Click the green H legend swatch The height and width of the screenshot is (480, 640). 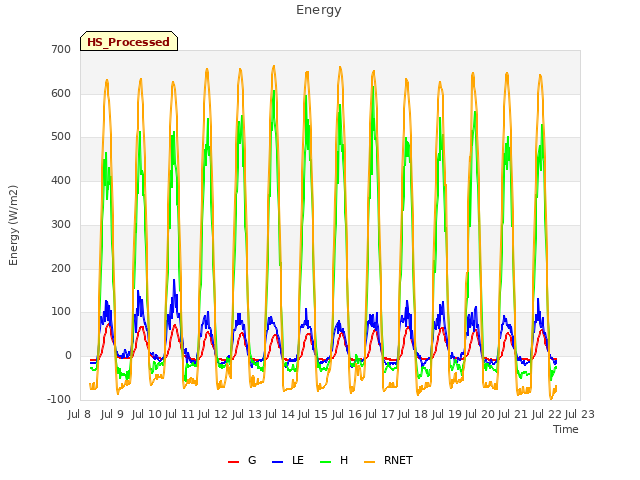coord(325,462)
